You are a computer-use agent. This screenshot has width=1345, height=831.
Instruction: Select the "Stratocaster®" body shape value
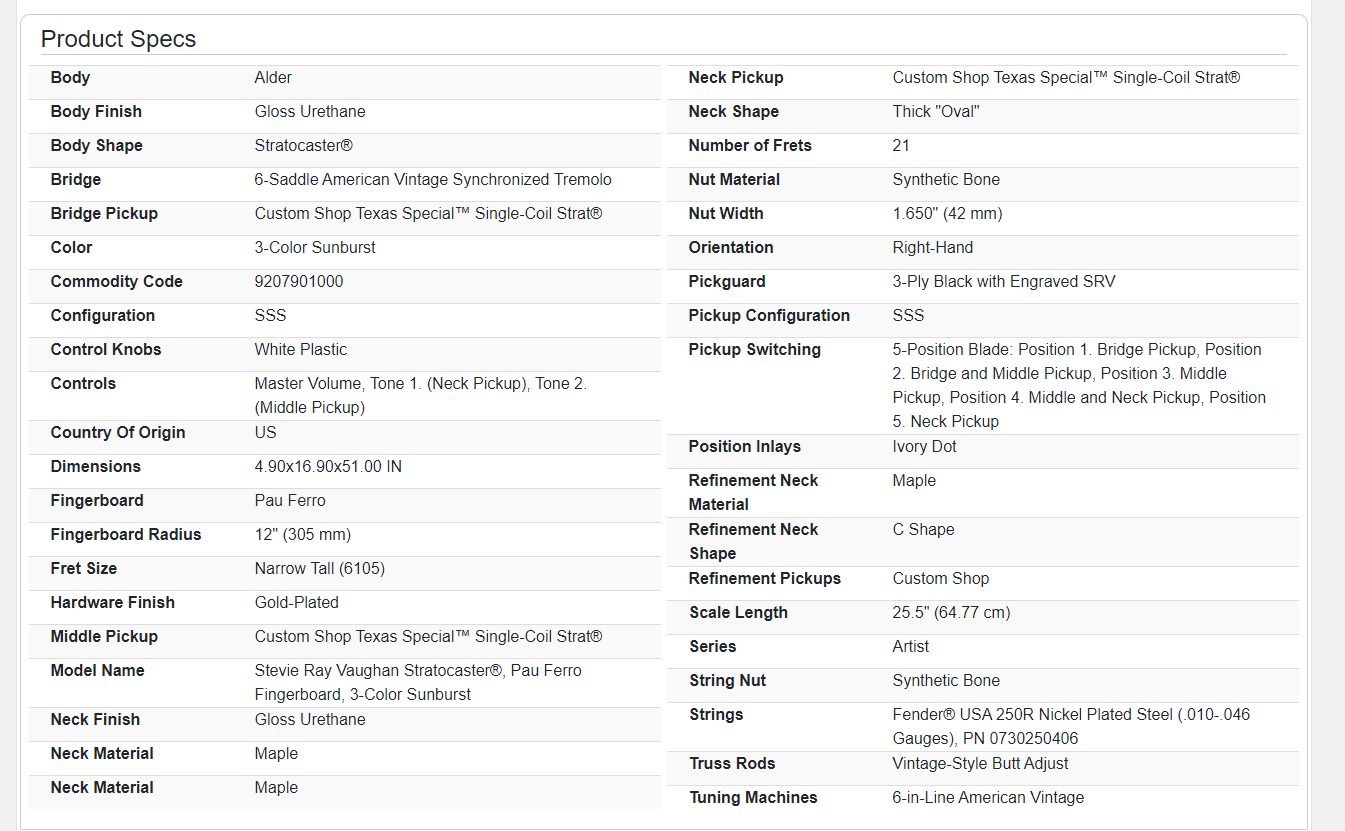click(x=303, y=146)
